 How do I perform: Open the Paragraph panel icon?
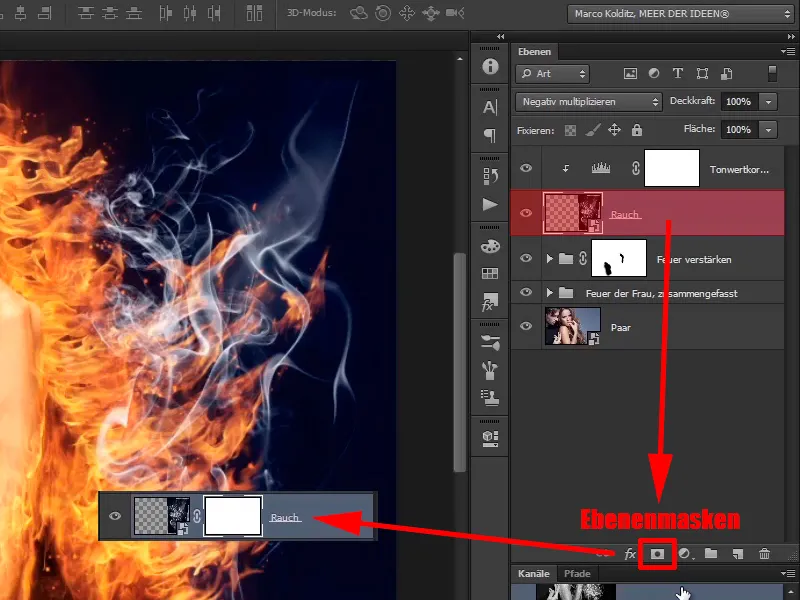(490, 135)
